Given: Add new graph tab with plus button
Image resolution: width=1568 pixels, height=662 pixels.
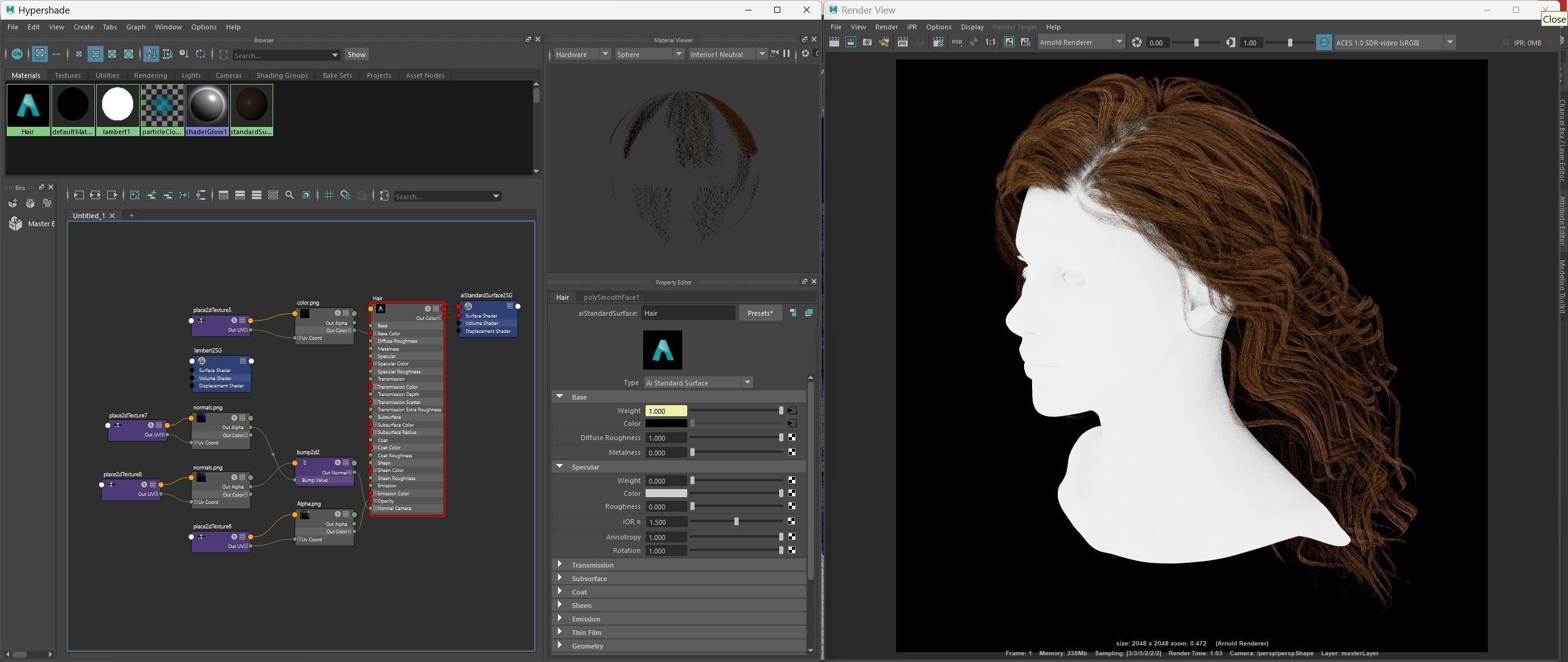Looking at the screenshot, I should 131,216.
